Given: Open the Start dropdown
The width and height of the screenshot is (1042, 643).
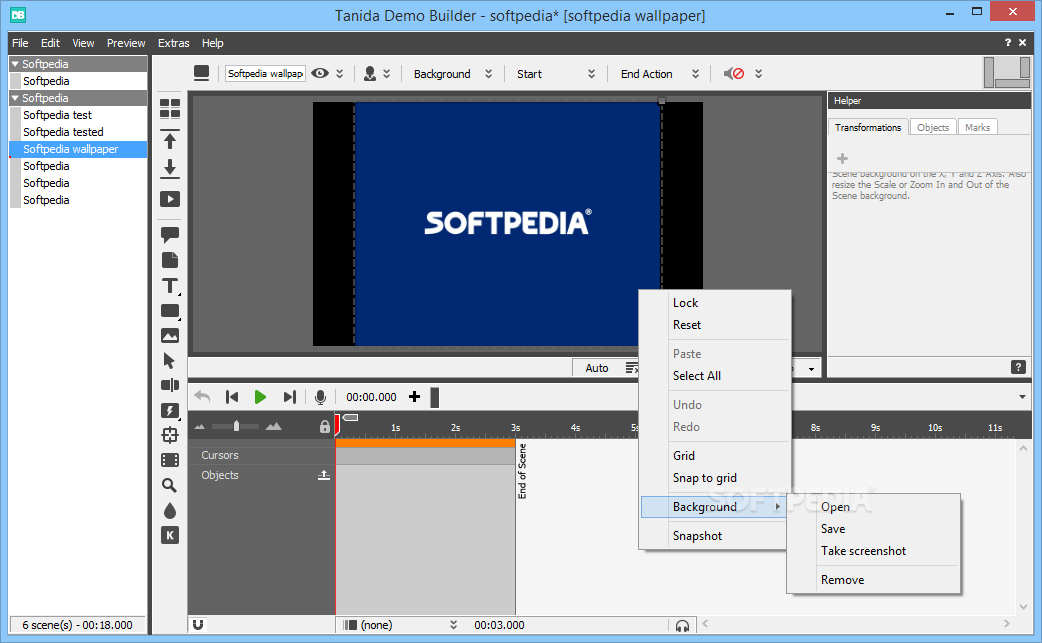Looking at the screenshot, I should pos(555,74).
